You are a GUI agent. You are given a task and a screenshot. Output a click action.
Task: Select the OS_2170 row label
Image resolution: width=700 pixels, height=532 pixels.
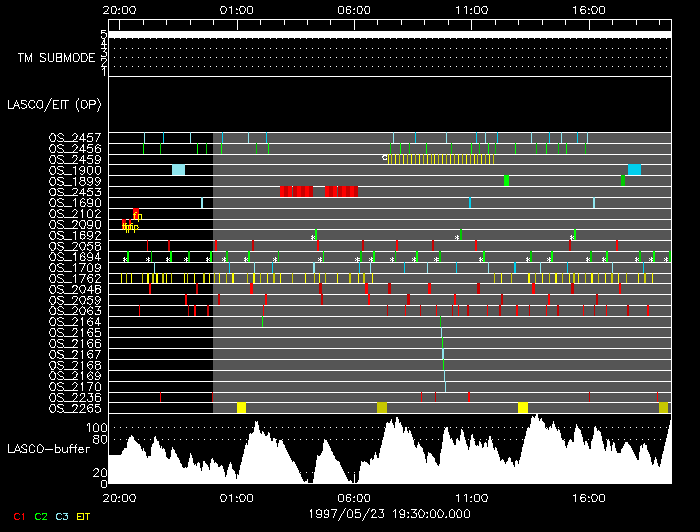[75, 387]
